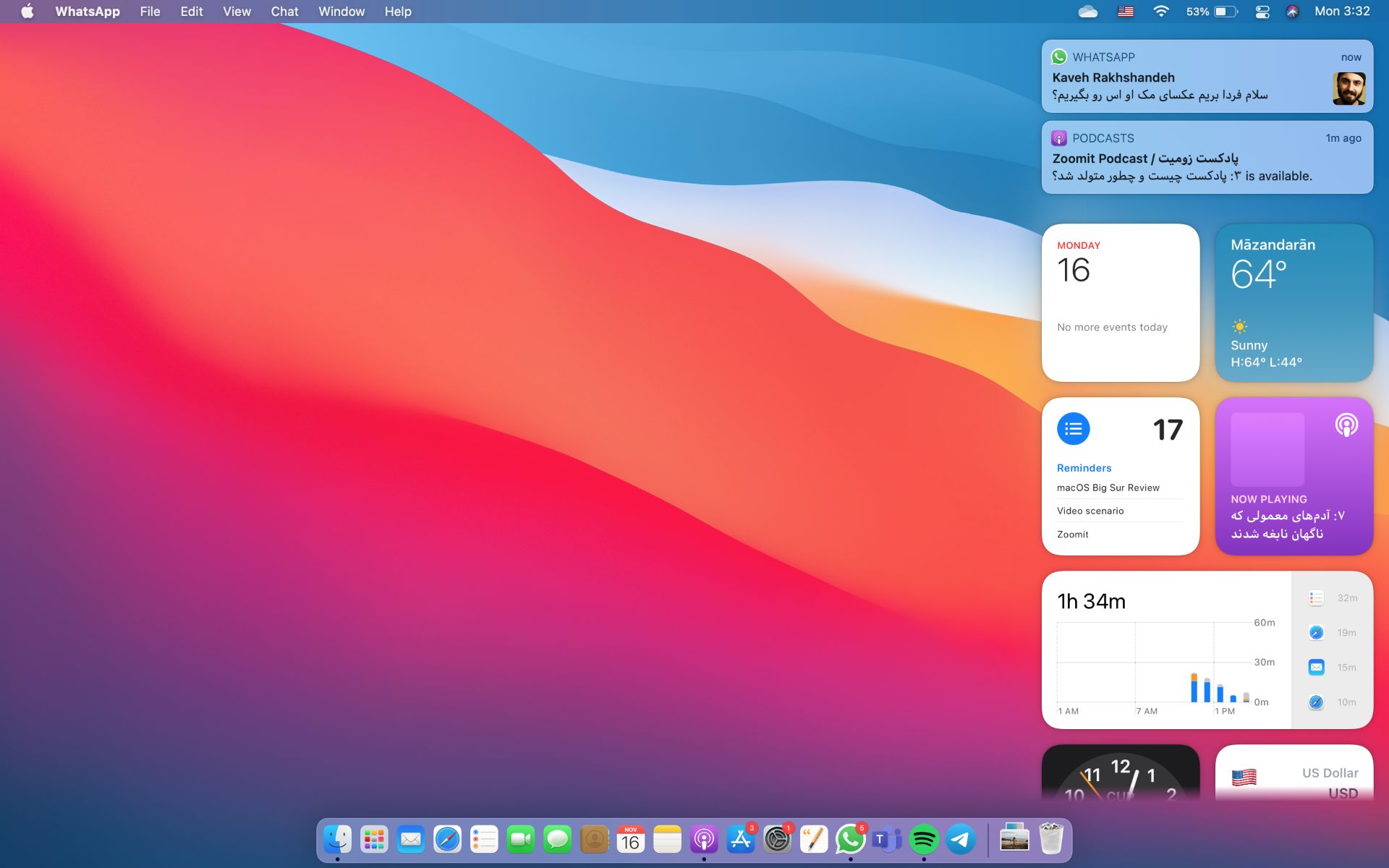Screen dimensions: 1389x868
Task: Open the Chat menu
Action: 284,12
